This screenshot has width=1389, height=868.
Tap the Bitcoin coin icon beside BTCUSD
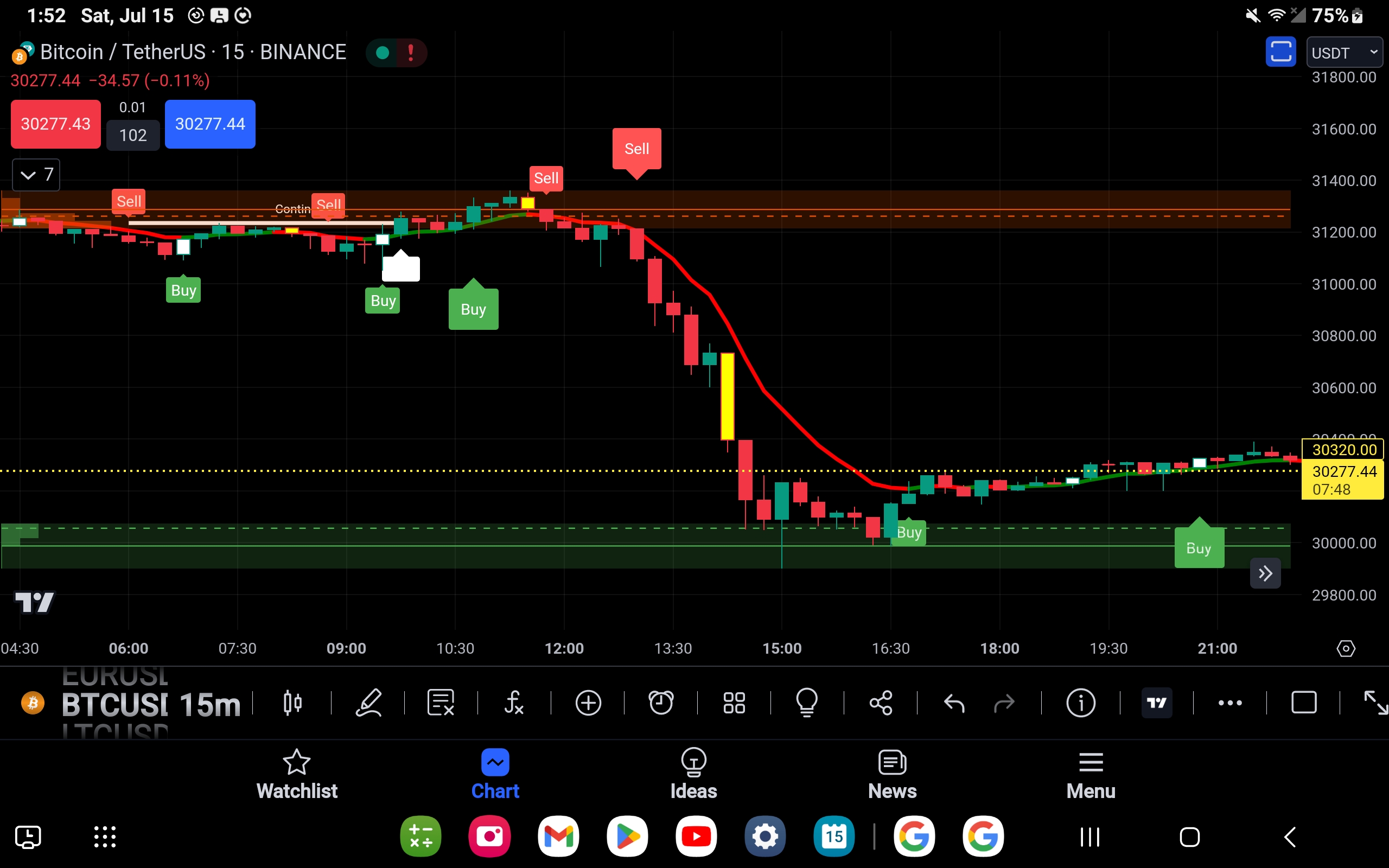[33, 703]
